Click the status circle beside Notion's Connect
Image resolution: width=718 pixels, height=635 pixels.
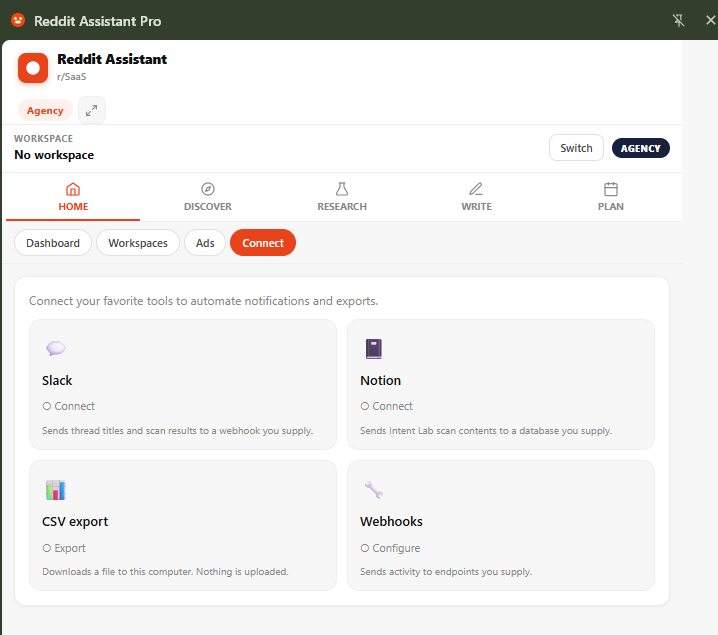pyautogui.click(x=364, y=406)
